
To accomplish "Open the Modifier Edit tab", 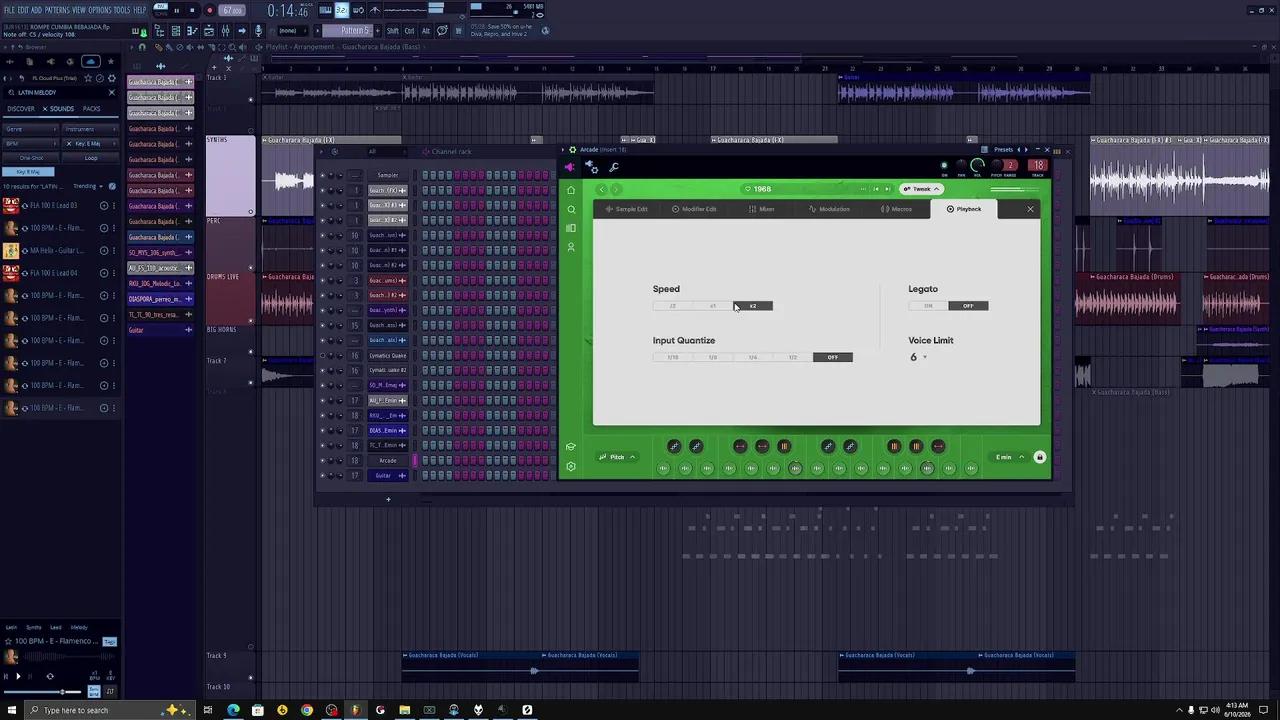I will tap(694, 209).
